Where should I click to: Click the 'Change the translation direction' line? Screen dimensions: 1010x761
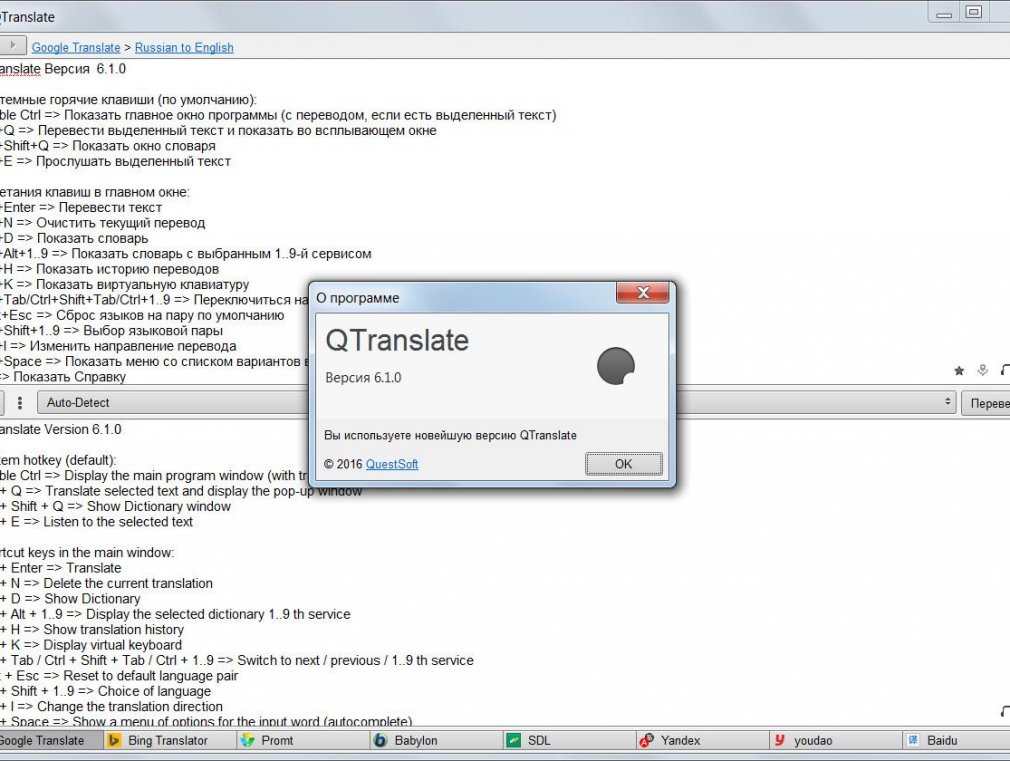tap(111, 707)
